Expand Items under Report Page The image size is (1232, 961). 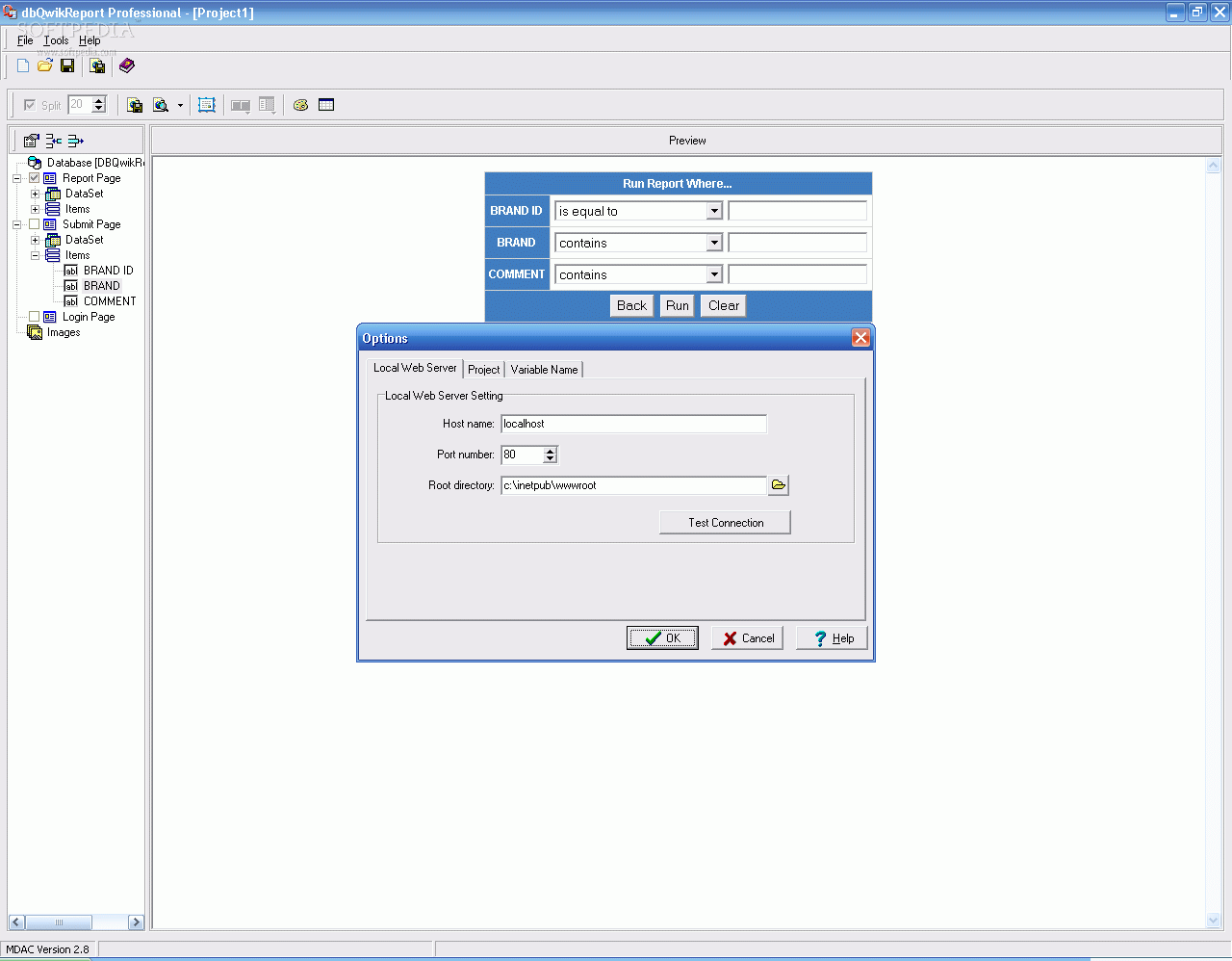pyautogui.click(x=35, y=209)
